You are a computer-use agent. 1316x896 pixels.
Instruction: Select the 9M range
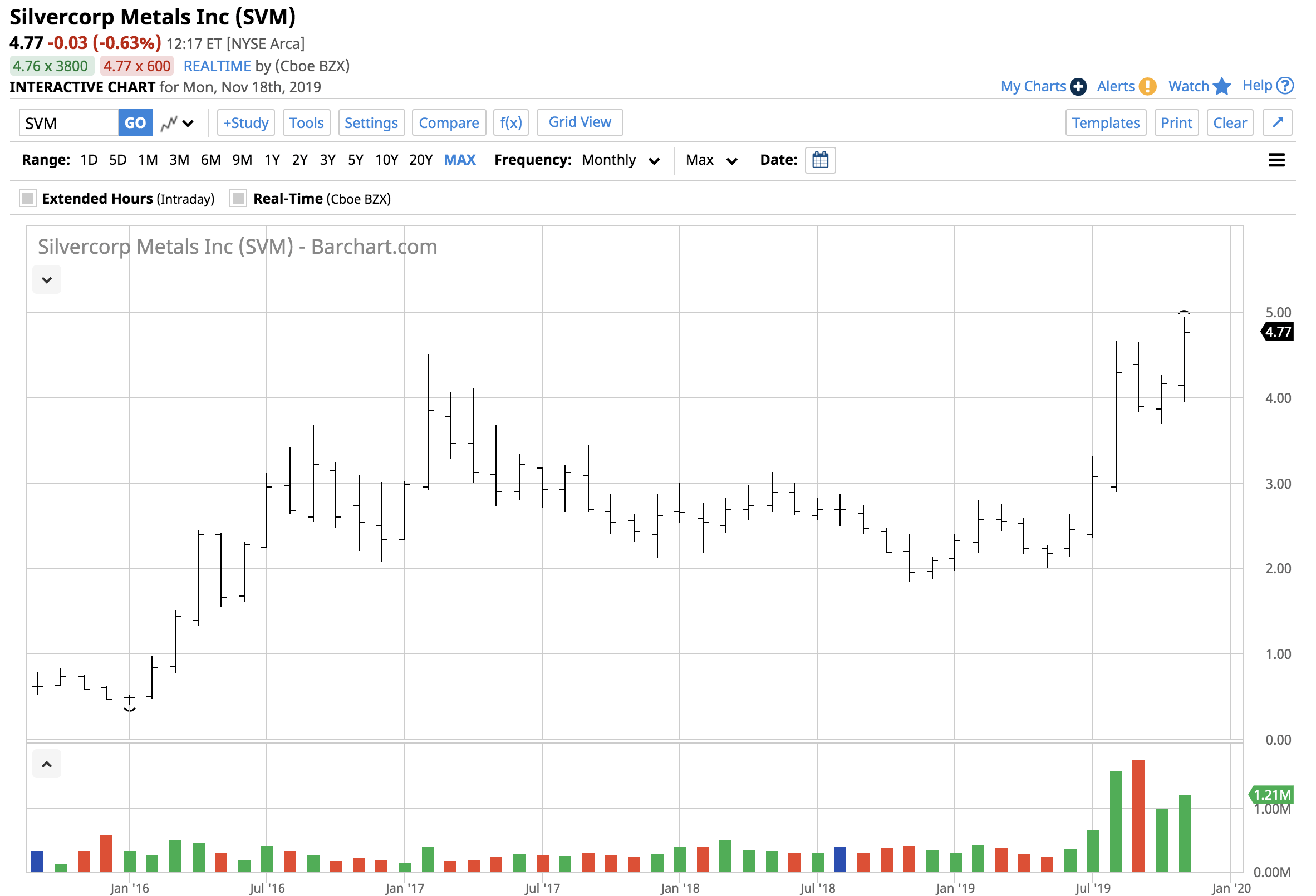click(x=242, y=160)
